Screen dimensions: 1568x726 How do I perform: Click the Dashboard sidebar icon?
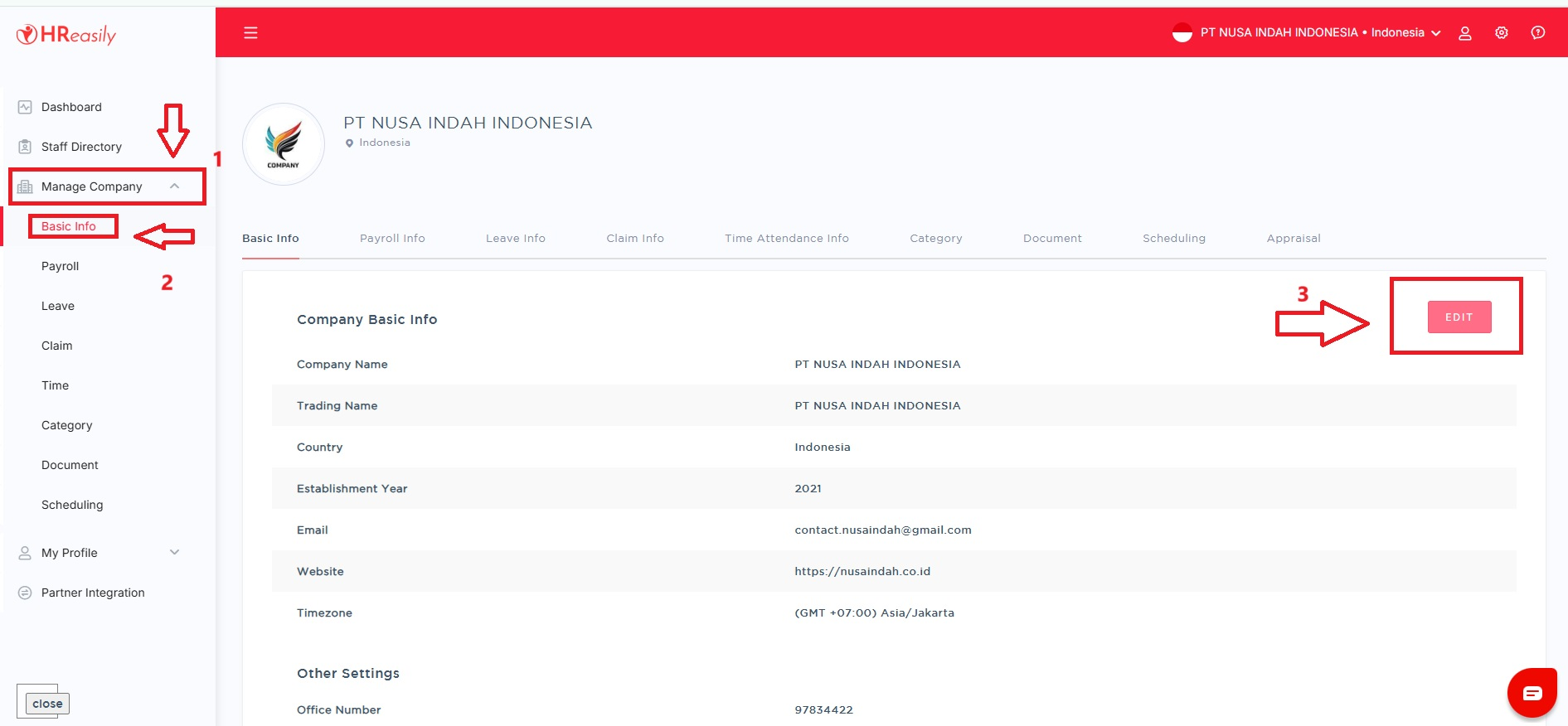(x=25, y=107)
